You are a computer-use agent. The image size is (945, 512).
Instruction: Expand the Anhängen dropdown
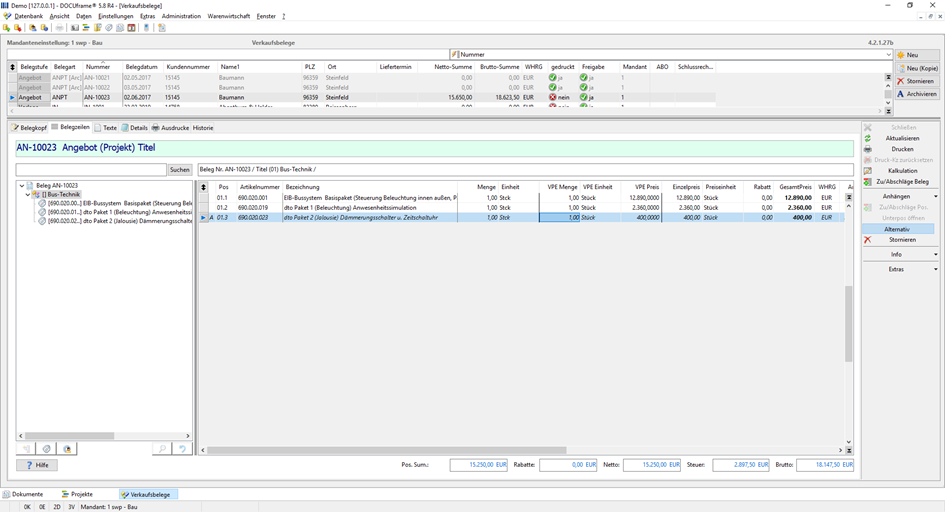tap(935, 197)
